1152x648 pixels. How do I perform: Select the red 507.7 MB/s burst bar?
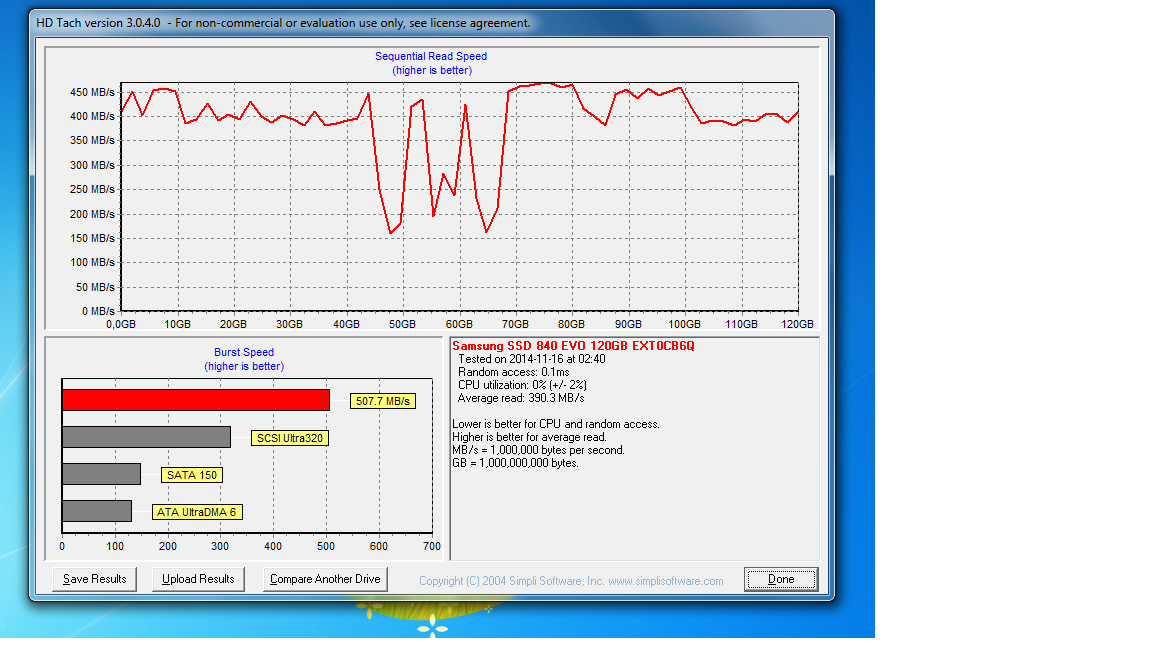(196, 400)
